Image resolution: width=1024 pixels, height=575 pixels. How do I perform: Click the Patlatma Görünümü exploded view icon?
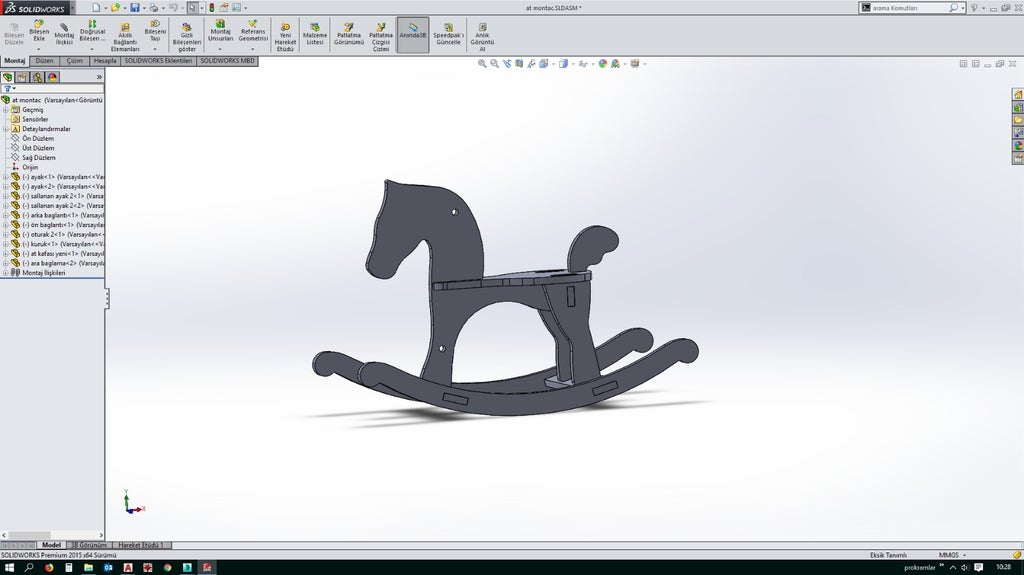click(x=349, y=34)
